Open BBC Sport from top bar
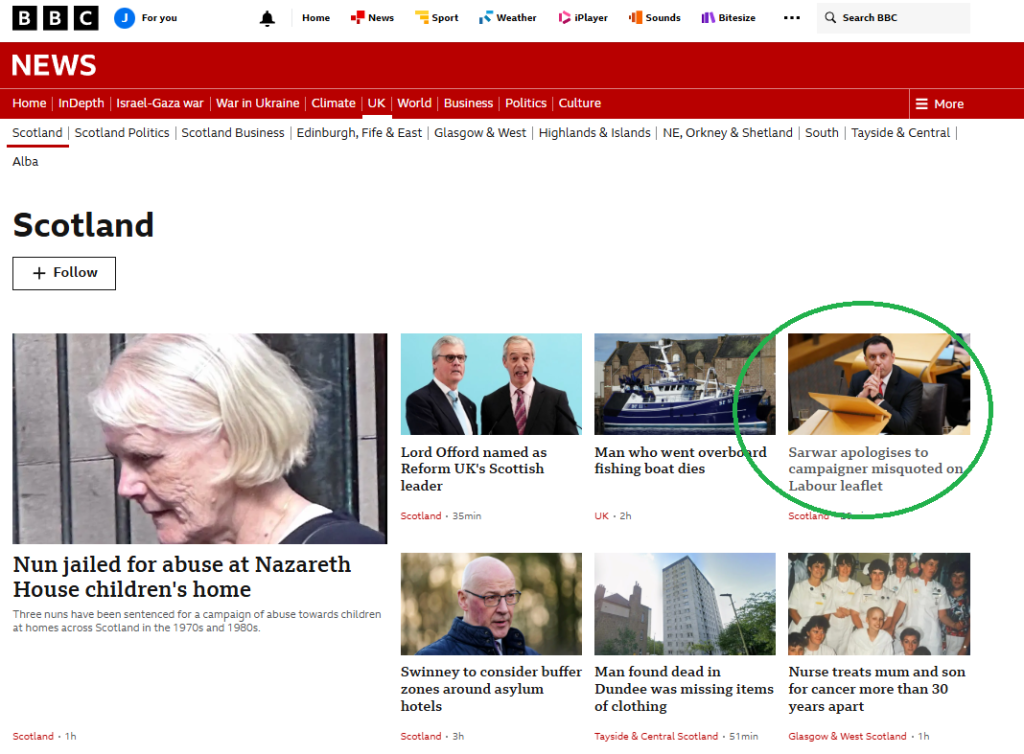Screen dimensions: 1024x754 (436, 18)
